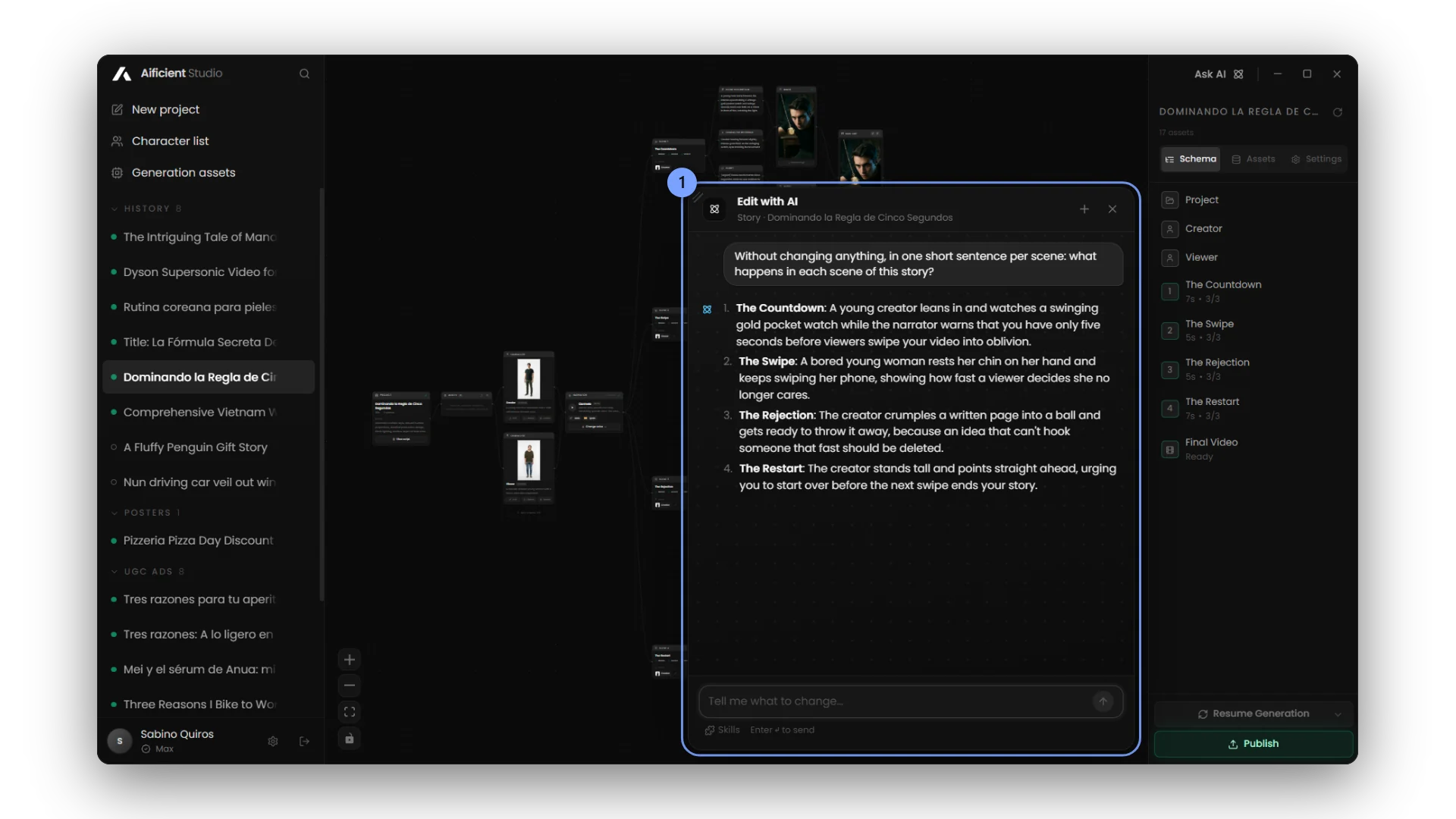The height and width of the screenshot is (819, 1456).
Task: Click the send arrow button
Action: [x=1103, y=701]
